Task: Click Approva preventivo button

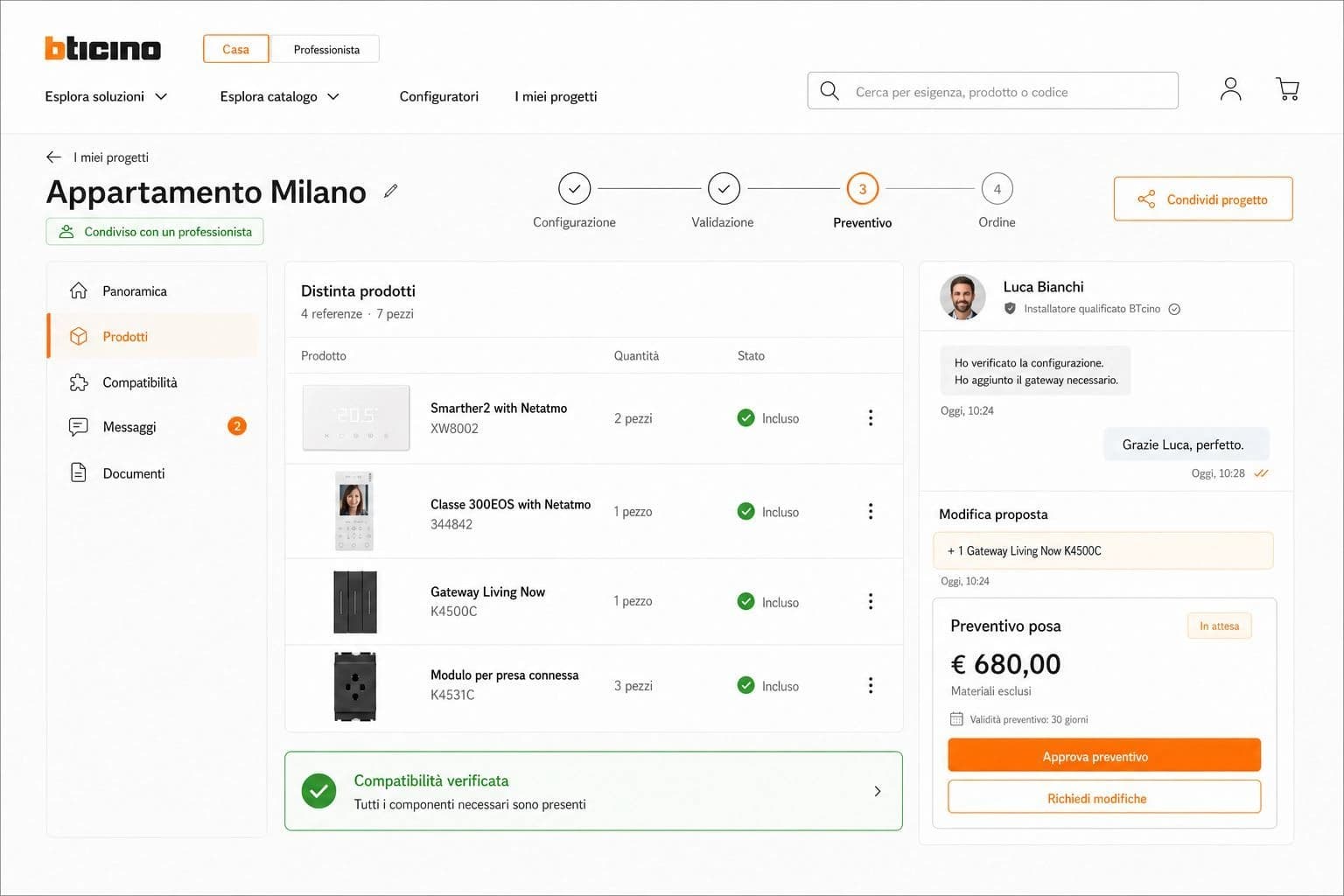Action: pyautogui.click(x=1104, y=756)
